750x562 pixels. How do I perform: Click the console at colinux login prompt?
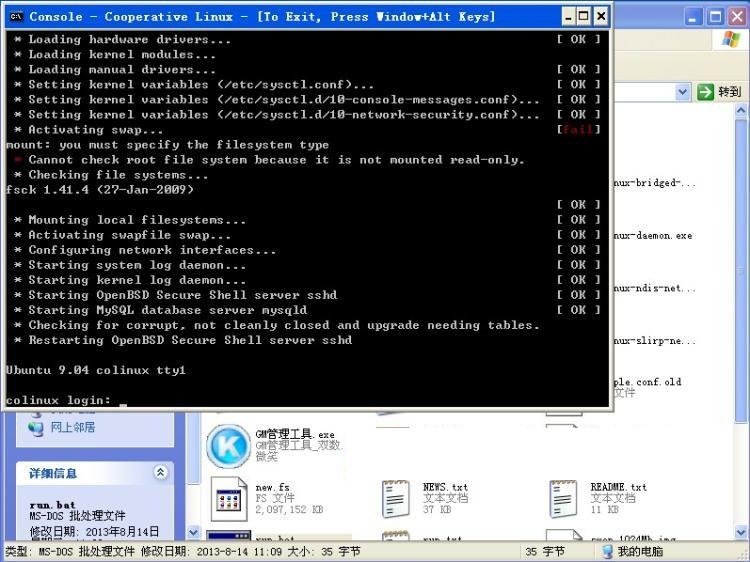pos(58,400)
